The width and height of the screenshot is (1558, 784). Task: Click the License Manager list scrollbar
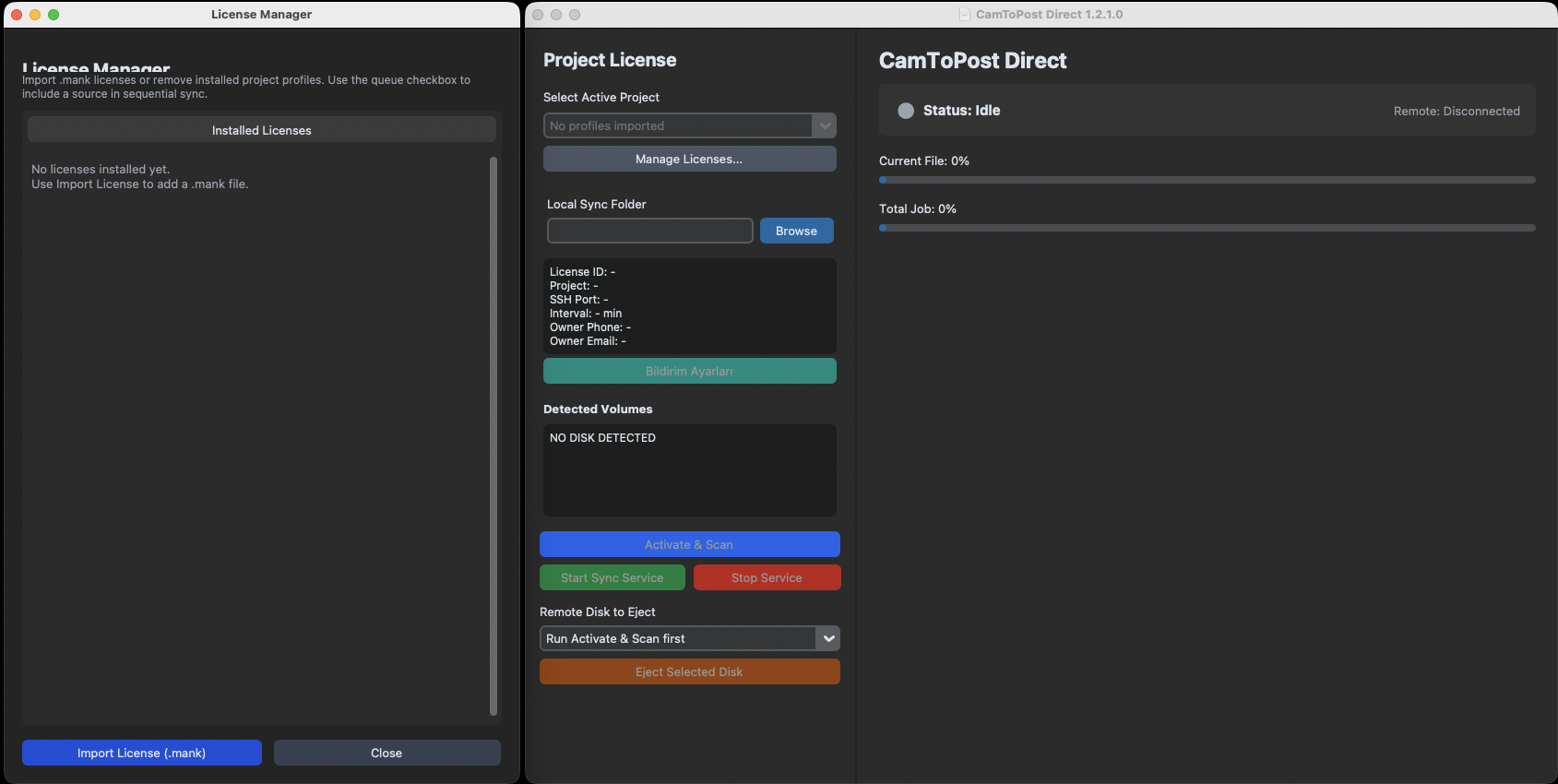[494, 436]
